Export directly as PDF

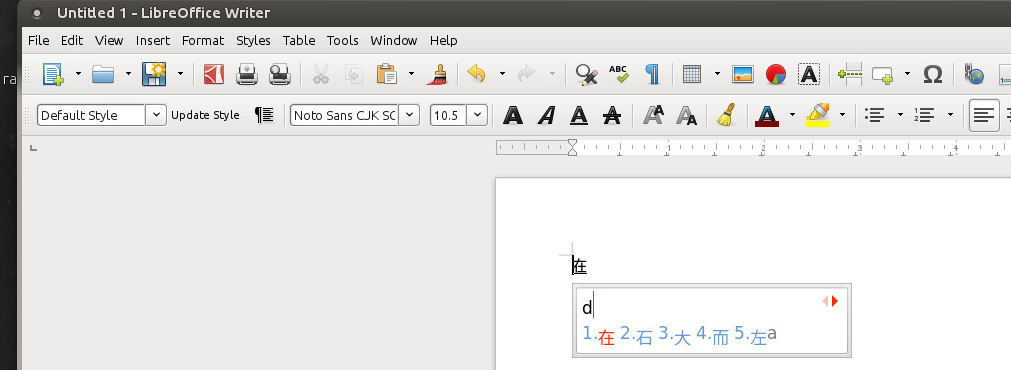pyautogui.click(x=213, y=74)
